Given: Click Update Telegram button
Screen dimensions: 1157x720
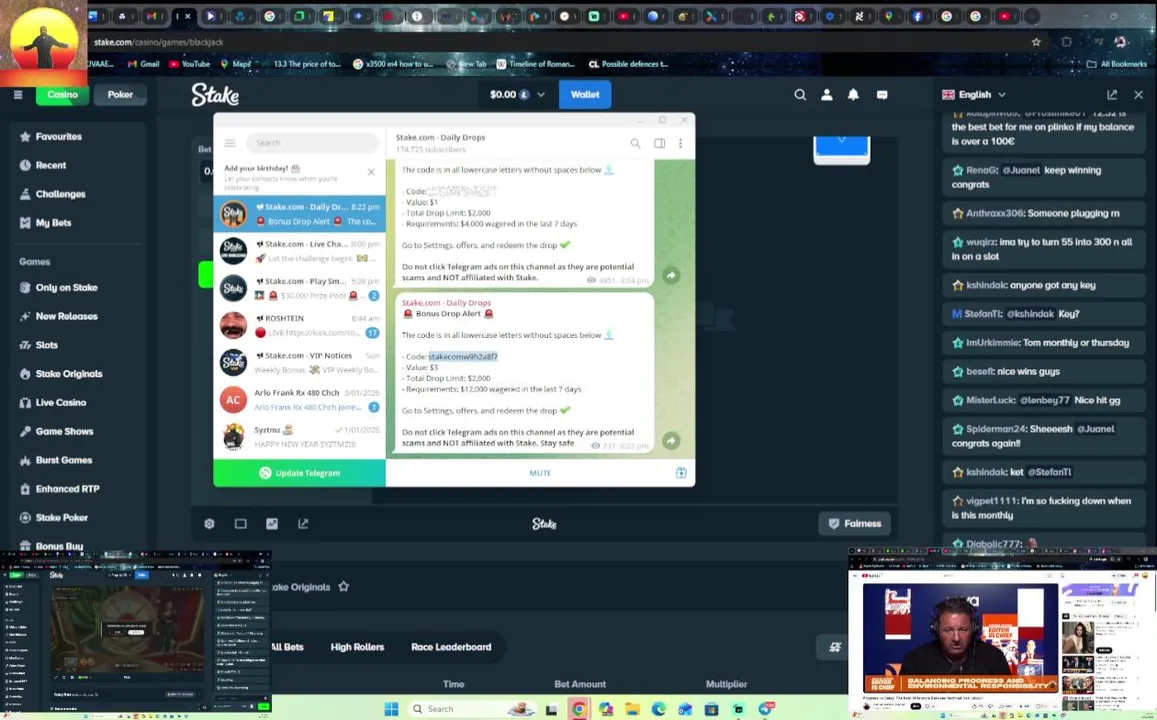Looking at the screenshot, I should pos(300,473).
